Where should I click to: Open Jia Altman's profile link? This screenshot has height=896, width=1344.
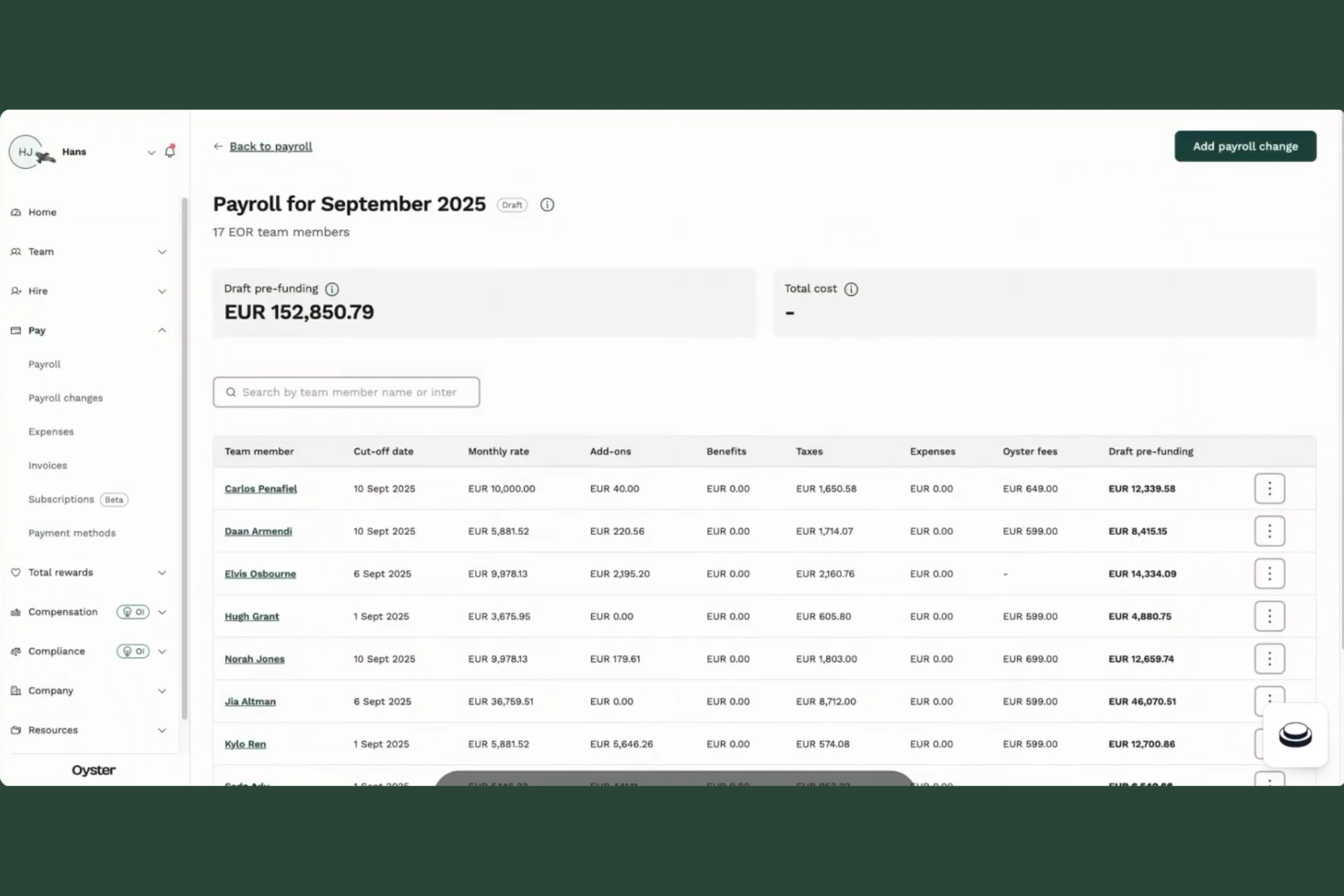(x=250, y=702)
